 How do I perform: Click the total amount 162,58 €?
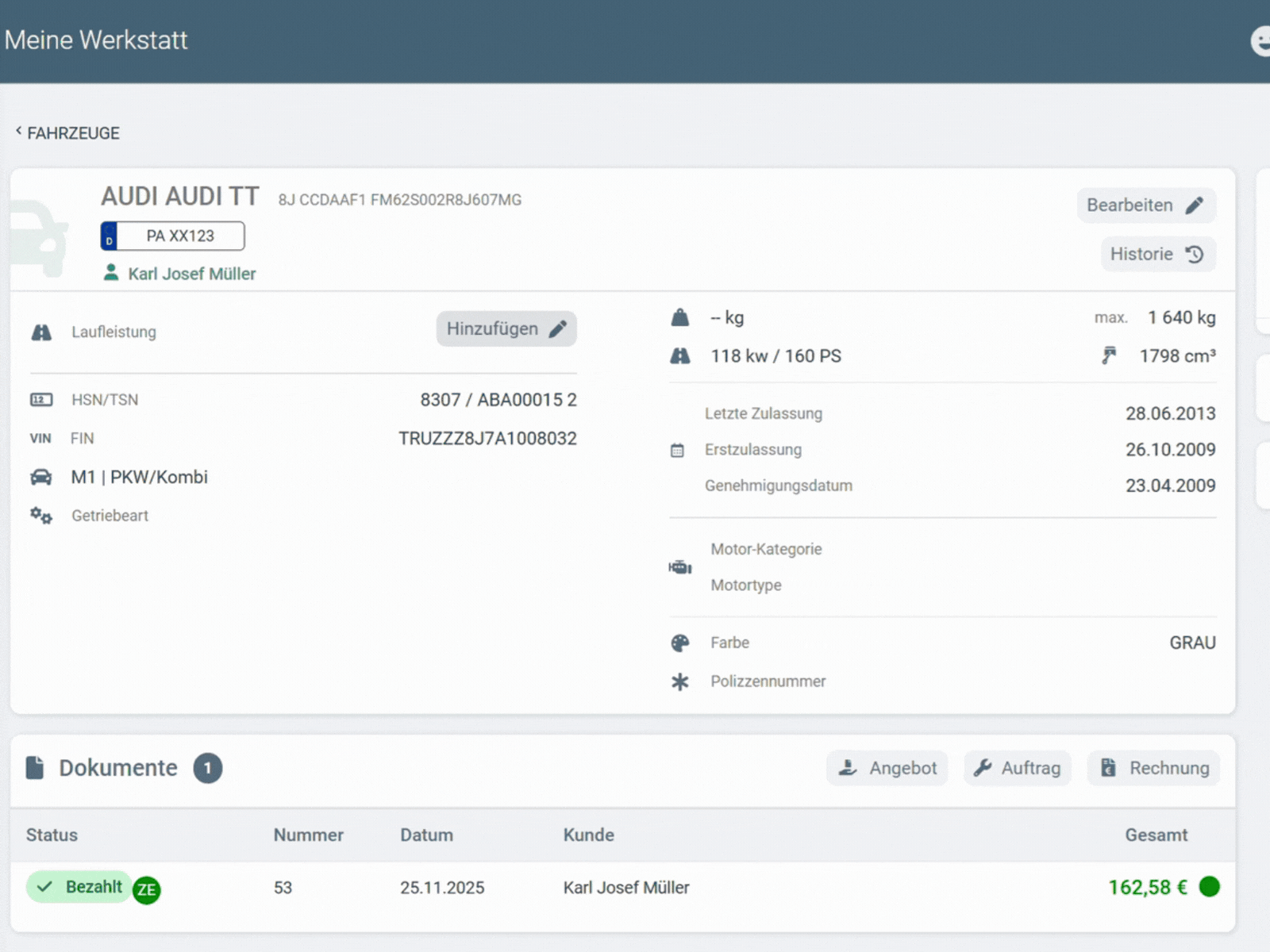tap(1148, 887)
